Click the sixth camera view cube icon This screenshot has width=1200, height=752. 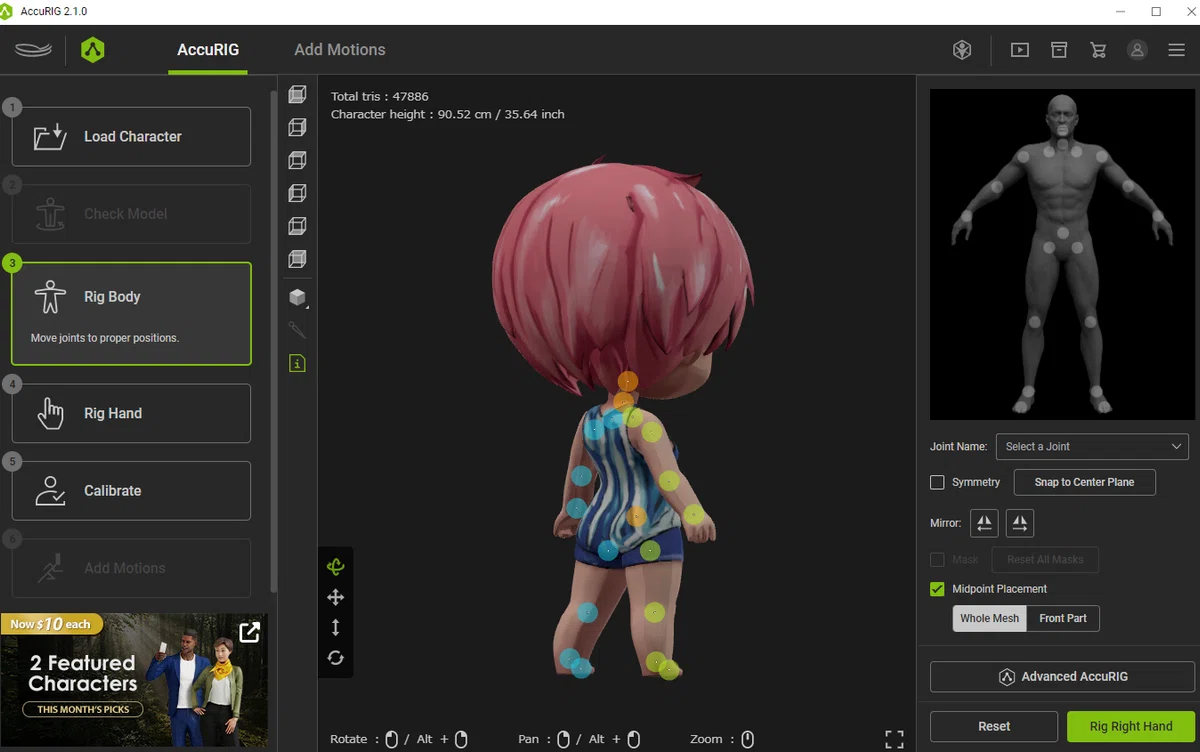[x=297, y=259]
